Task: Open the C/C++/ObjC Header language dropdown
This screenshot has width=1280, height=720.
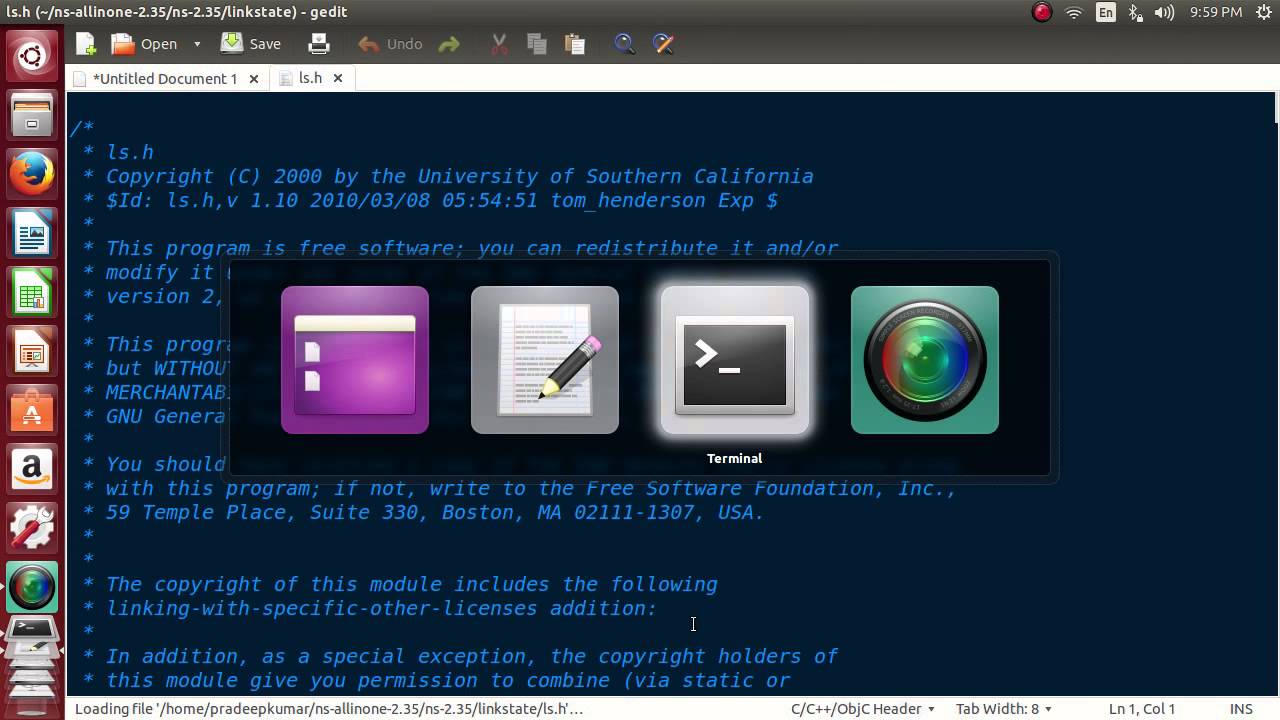Action: (x=863, y=708)
